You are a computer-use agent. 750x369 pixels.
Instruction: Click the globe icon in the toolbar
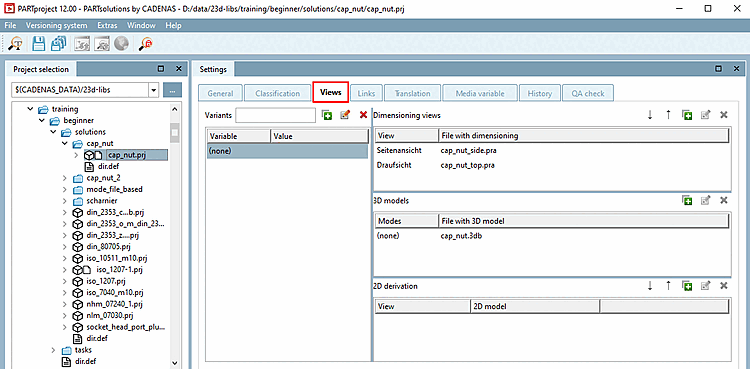point(122,44)
